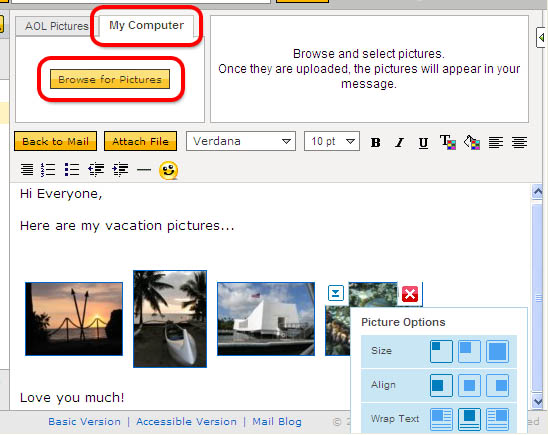Select the smallest picture size option
The width and height of the screenshot is (548, 435).
point(441,351)
